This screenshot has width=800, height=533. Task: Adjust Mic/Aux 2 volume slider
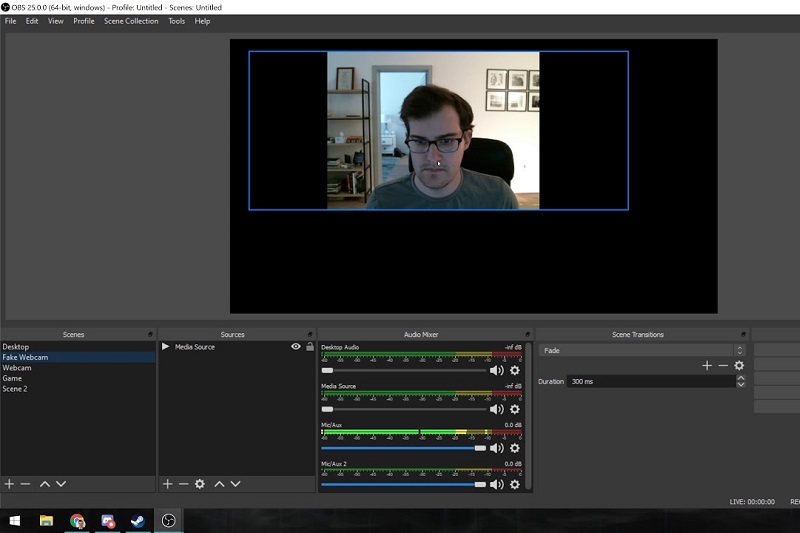click(x=404, y=484)
